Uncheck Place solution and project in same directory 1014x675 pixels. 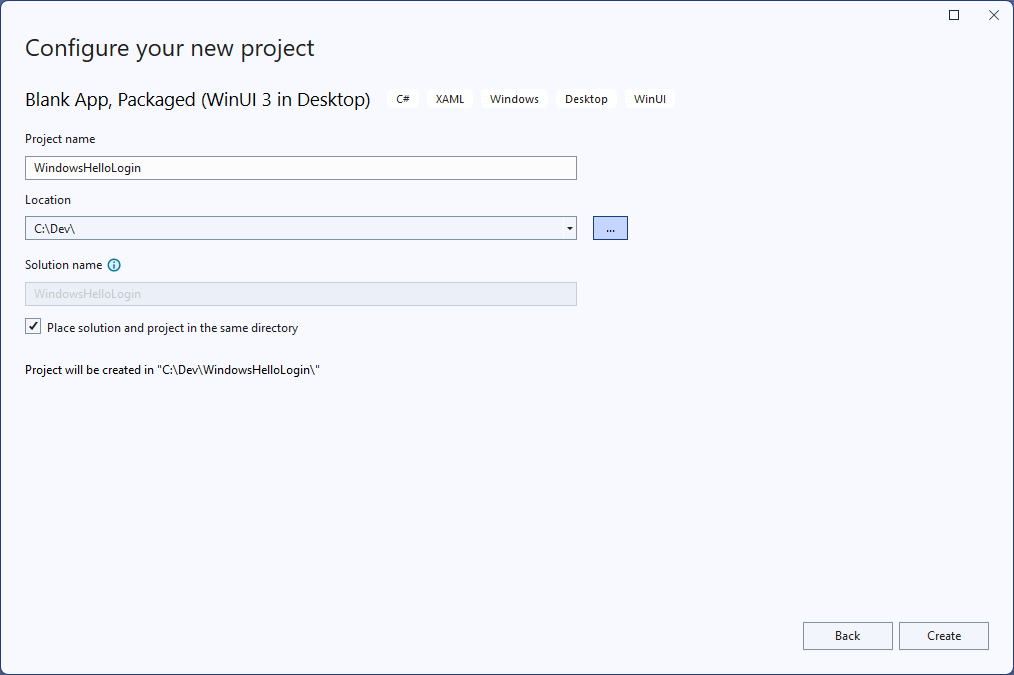tap(33, 325)
